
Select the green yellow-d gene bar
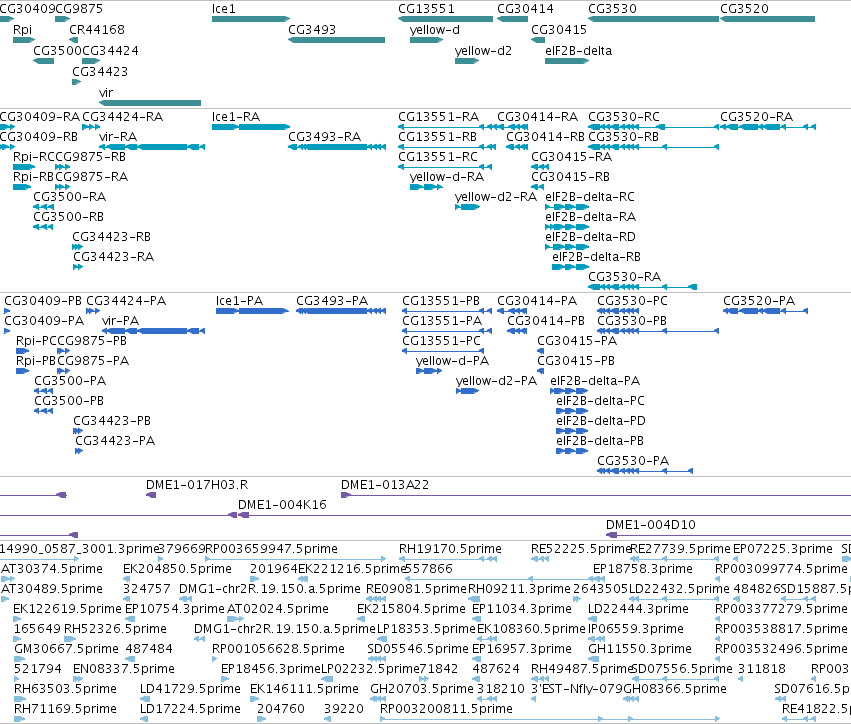pos(426,40)
